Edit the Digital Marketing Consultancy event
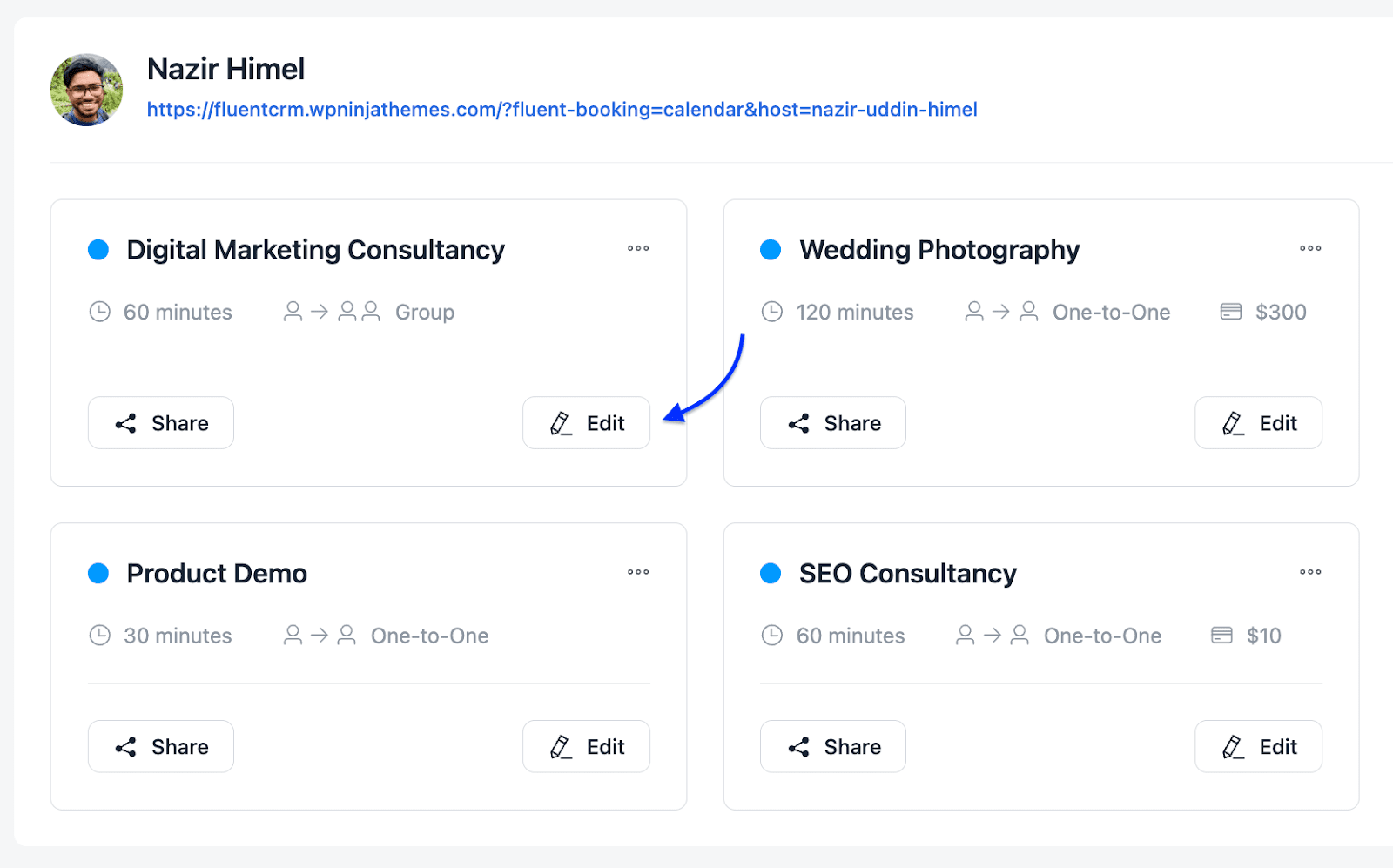Image resolution: width=1393 pixels, height=868 pixels. pos(587,423)
